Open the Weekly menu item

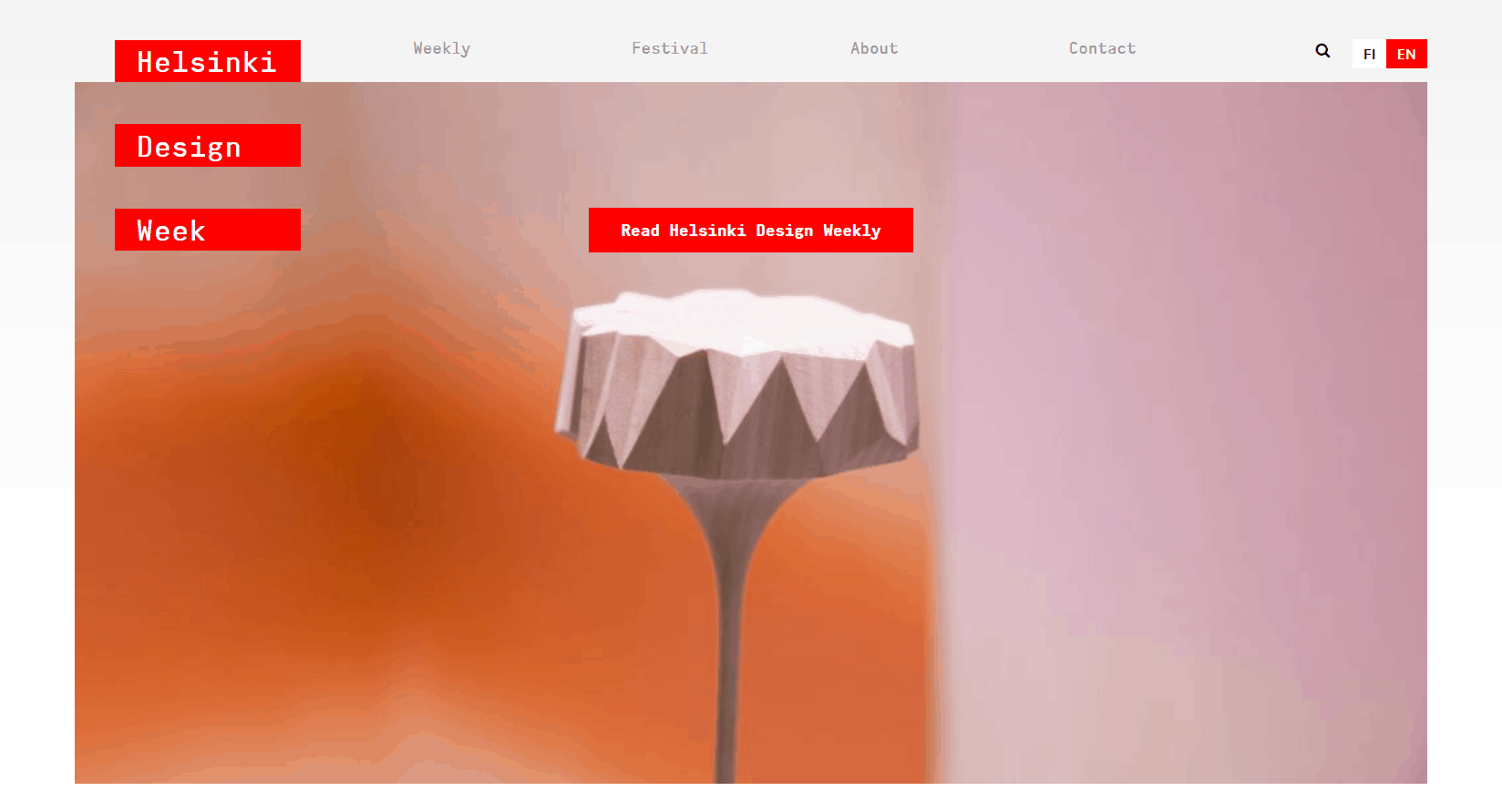(442, 48)
